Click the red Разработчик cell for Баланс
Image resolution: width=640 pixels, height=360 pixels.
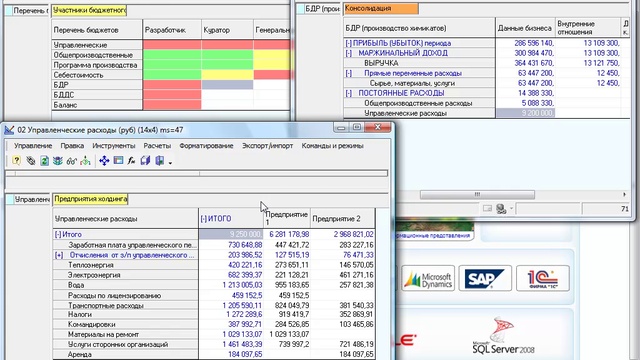(172, 105)
